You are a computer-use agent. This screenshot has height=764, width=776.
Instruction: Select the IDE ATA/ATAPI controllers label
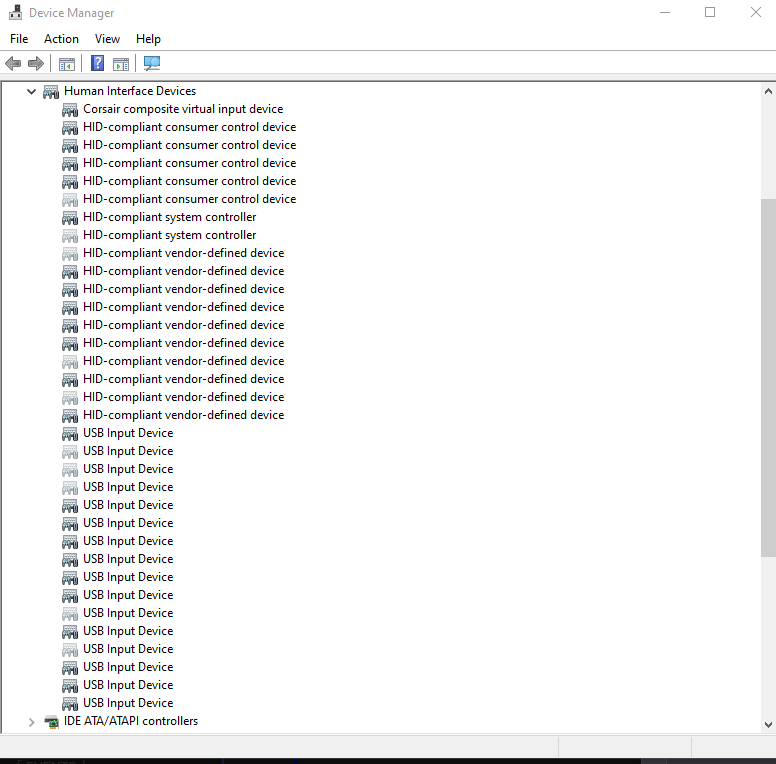point(131,721)
